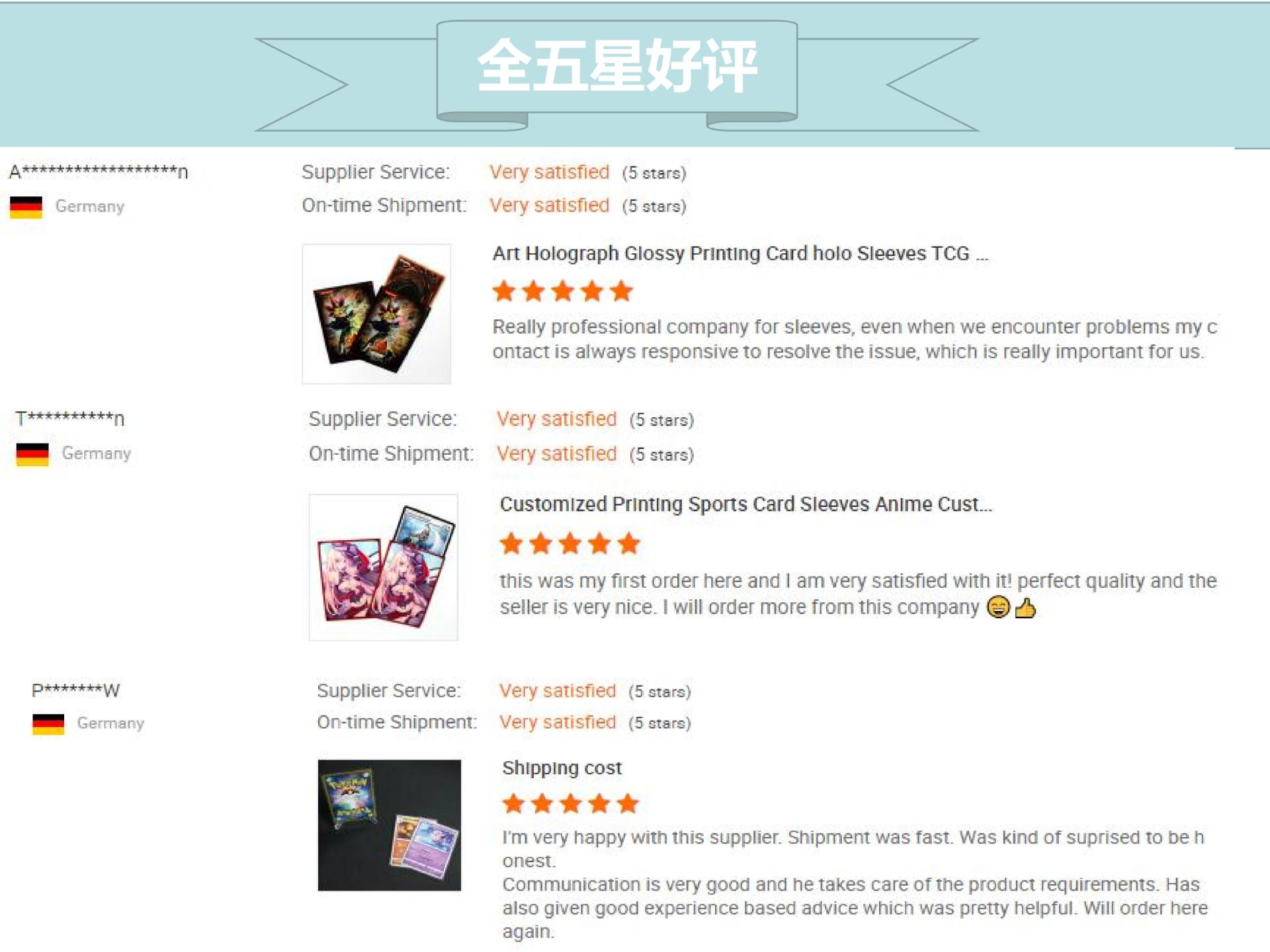The height and width of the screenshot is (952, 1270).
Task: Click the star rating of holo sleeves review
Action: (x=563, y=291)
